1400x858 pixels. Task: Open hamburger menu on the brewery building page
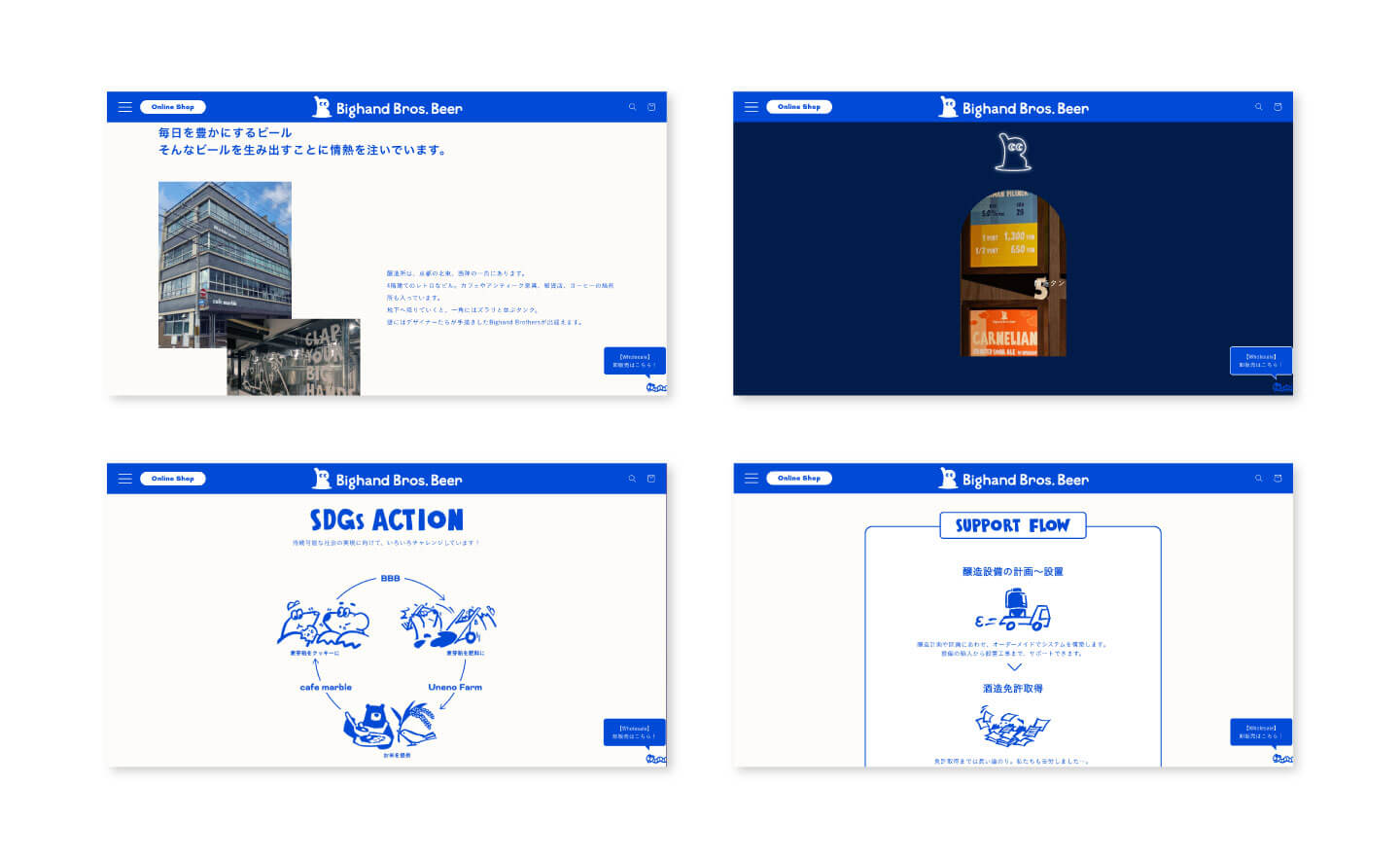pyautogui.click(x=125, y=107)
